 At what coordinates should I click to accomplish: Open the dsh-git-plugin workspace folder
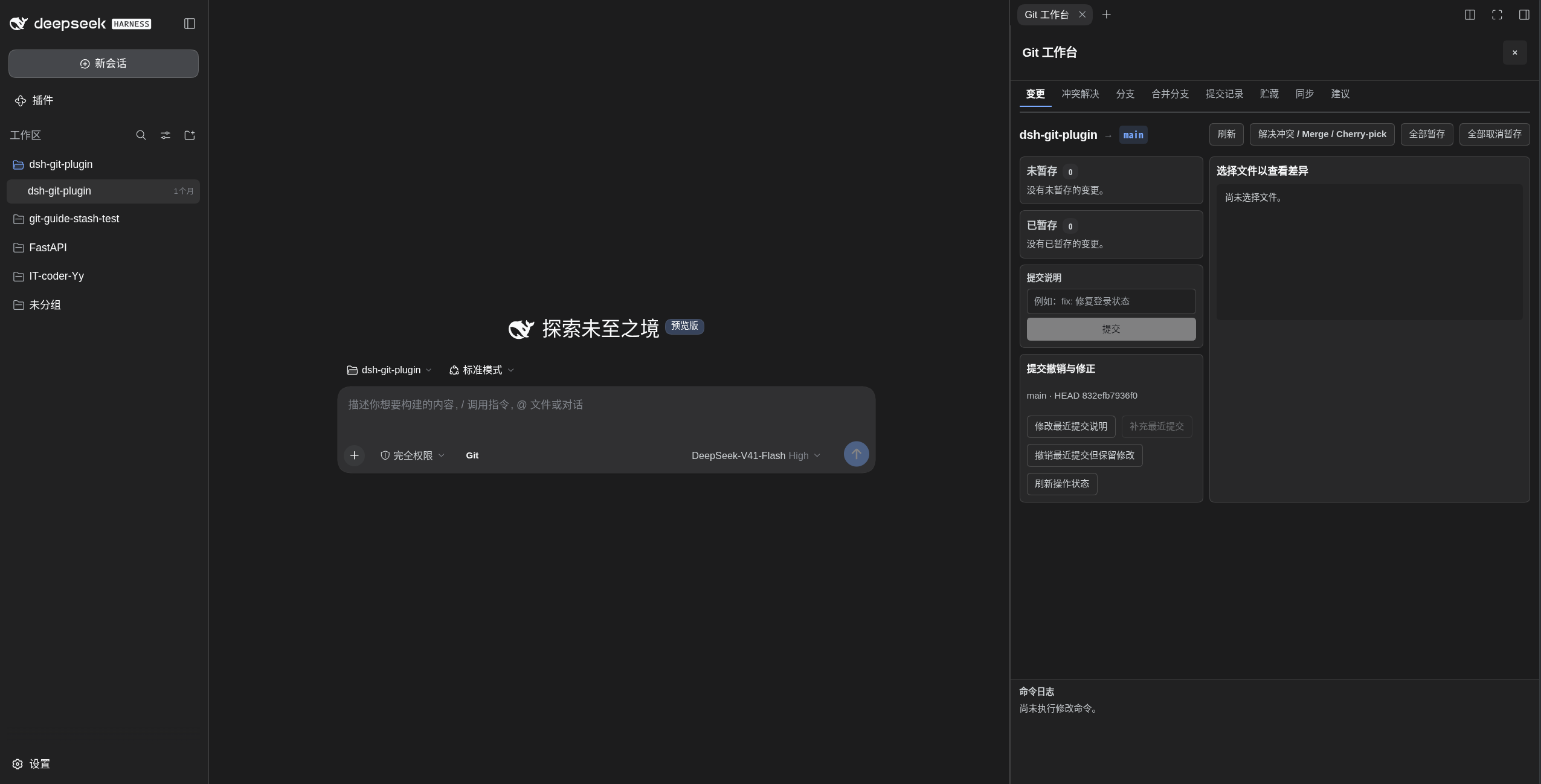tap(103, 164)
